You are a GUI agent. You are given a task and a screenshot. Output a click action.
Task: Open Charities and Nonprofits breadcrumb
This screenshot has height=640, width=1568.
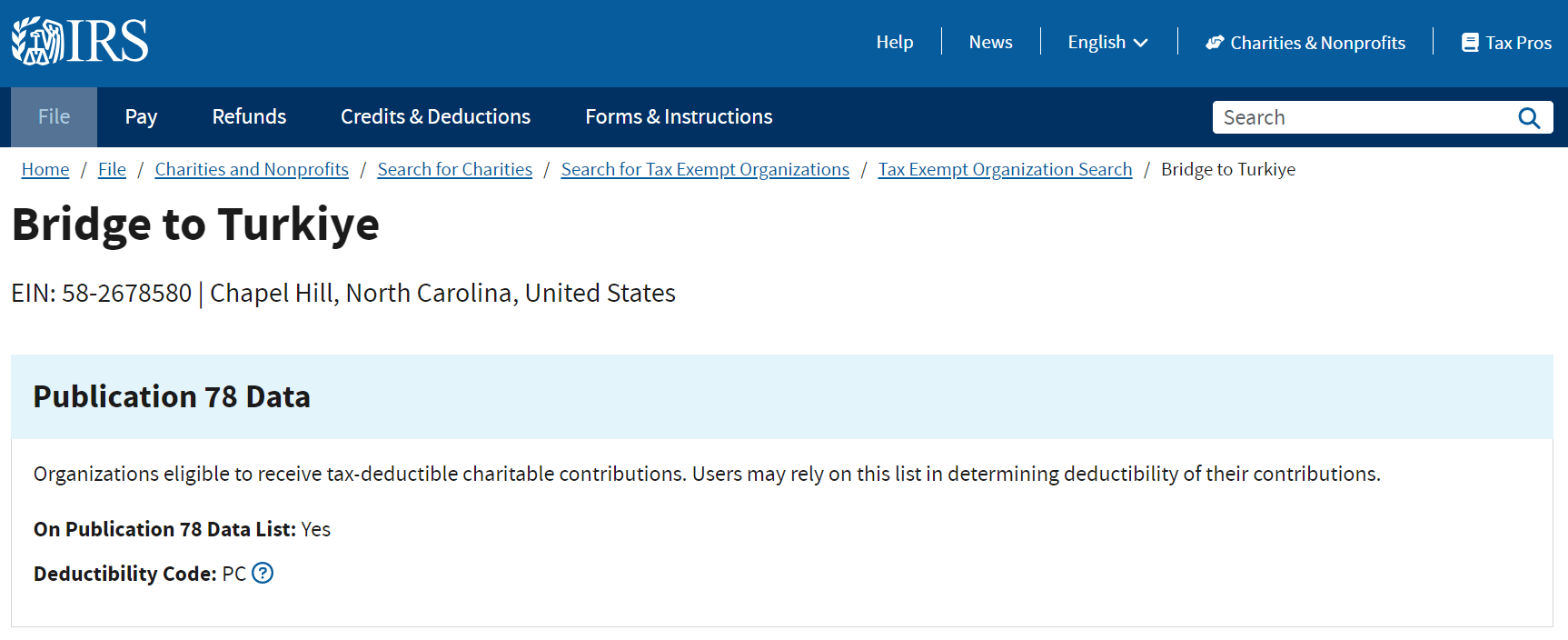point(252,170)
